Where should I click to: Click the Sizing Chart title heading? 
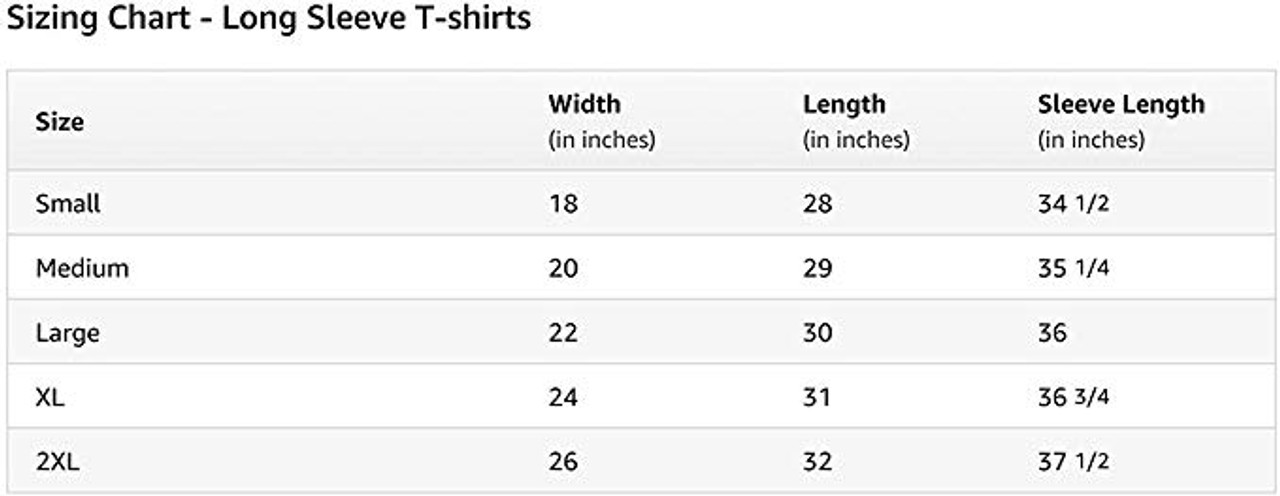click(x=269, y=19)
